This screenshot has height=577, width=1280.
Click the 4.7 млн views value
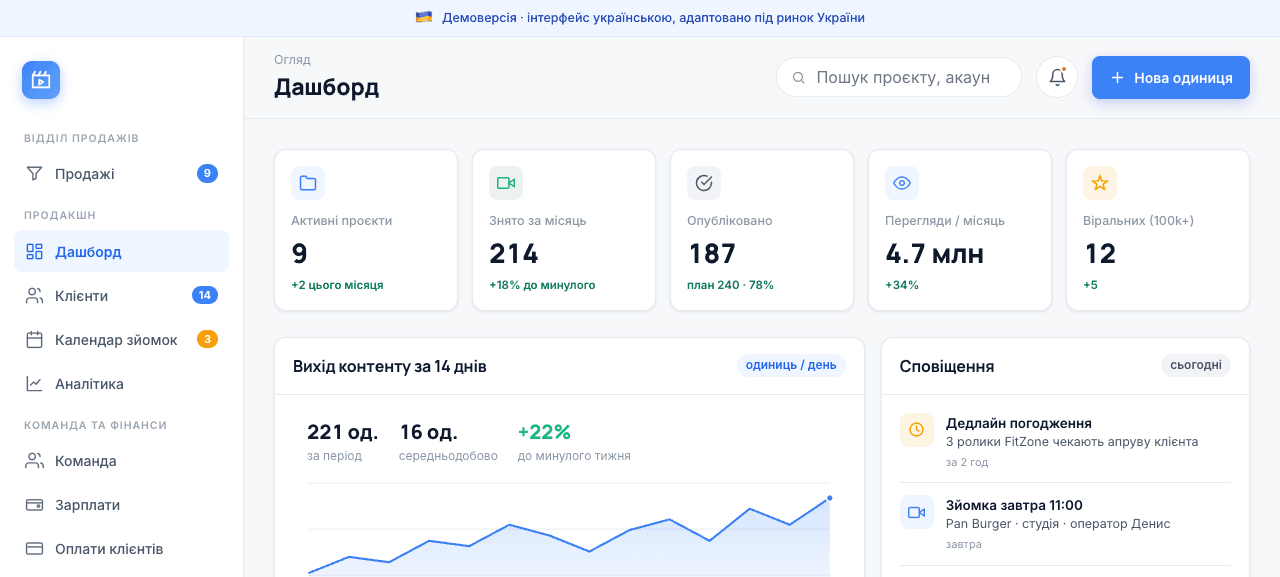934,254
